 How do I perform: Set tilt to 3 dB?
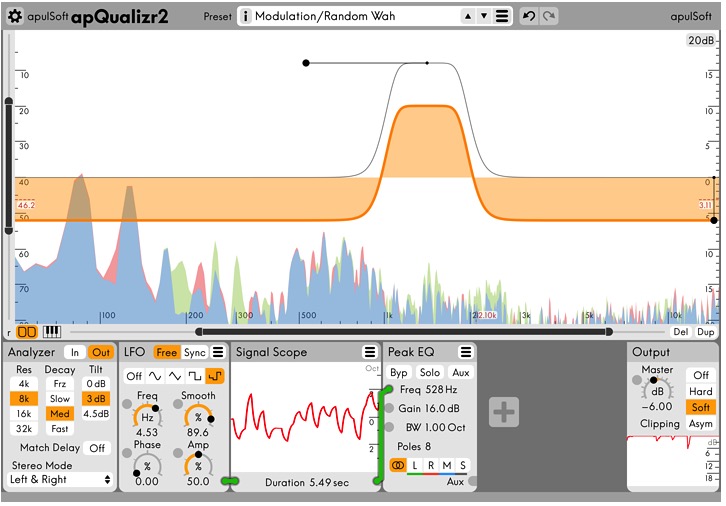tap(96, 399)
